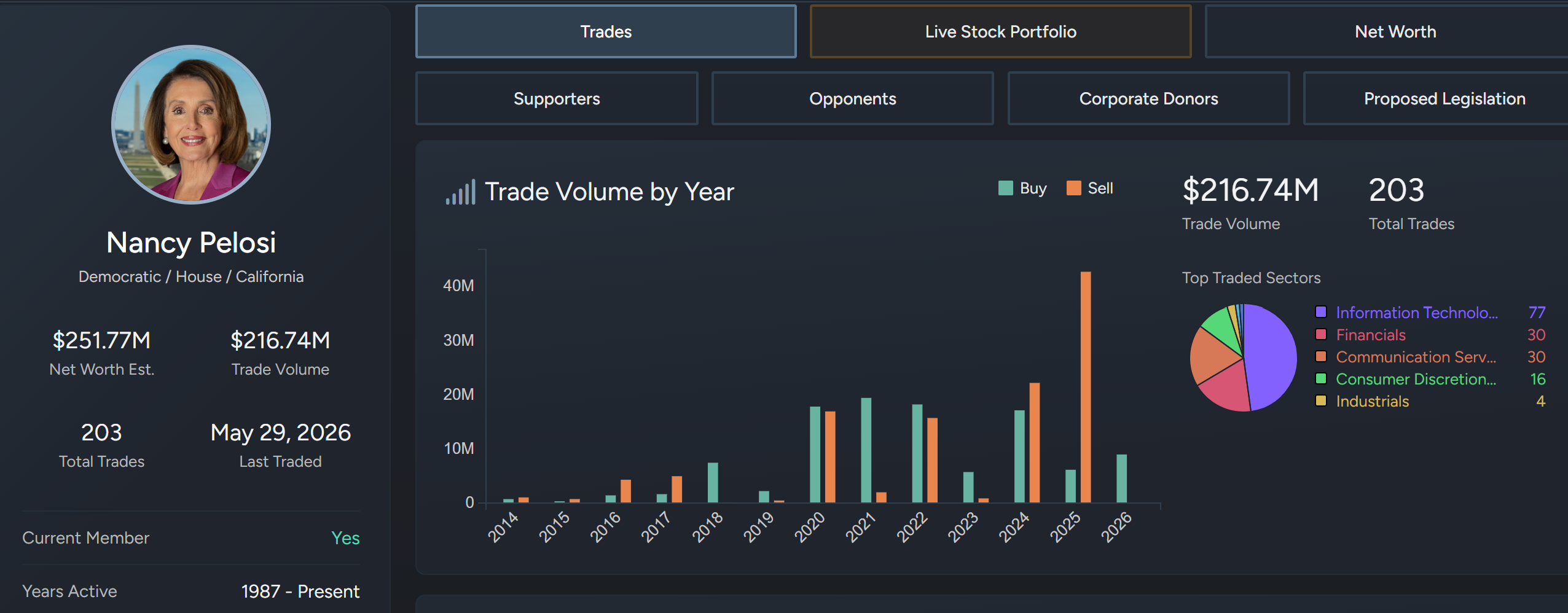
Task: Click the orange Communication Services color box
Action: tap(1320, 356)
